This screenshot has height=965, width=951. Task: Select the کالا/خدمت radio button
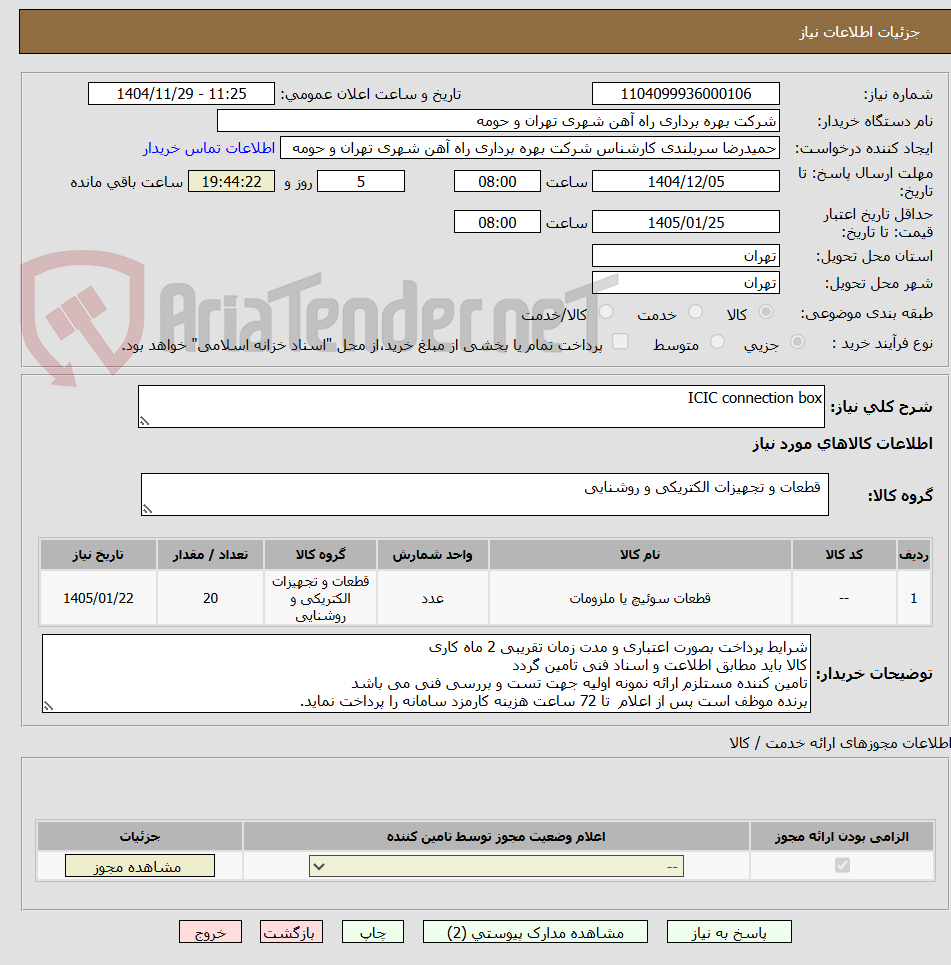(x=606, y=312)
